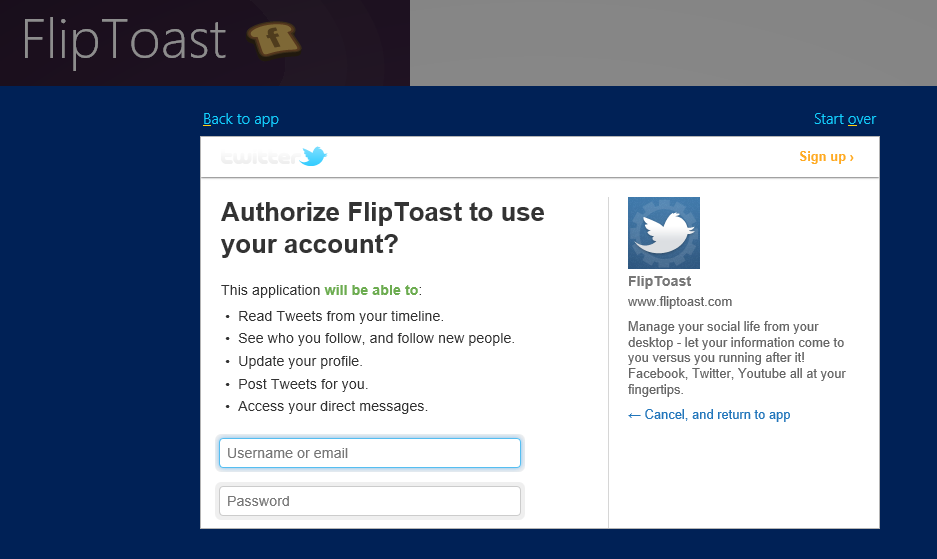Focus the Password input field
Screen dimensions: 937x559
[x=370, y=501]
